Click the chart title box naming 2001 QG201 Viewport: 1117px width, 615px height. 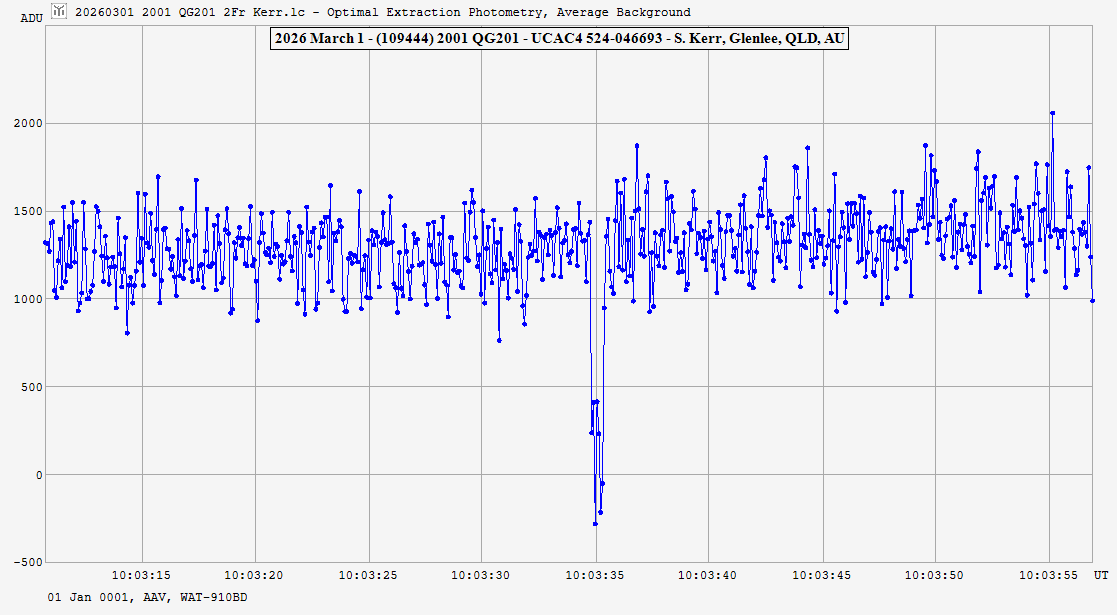click(558, 38)
